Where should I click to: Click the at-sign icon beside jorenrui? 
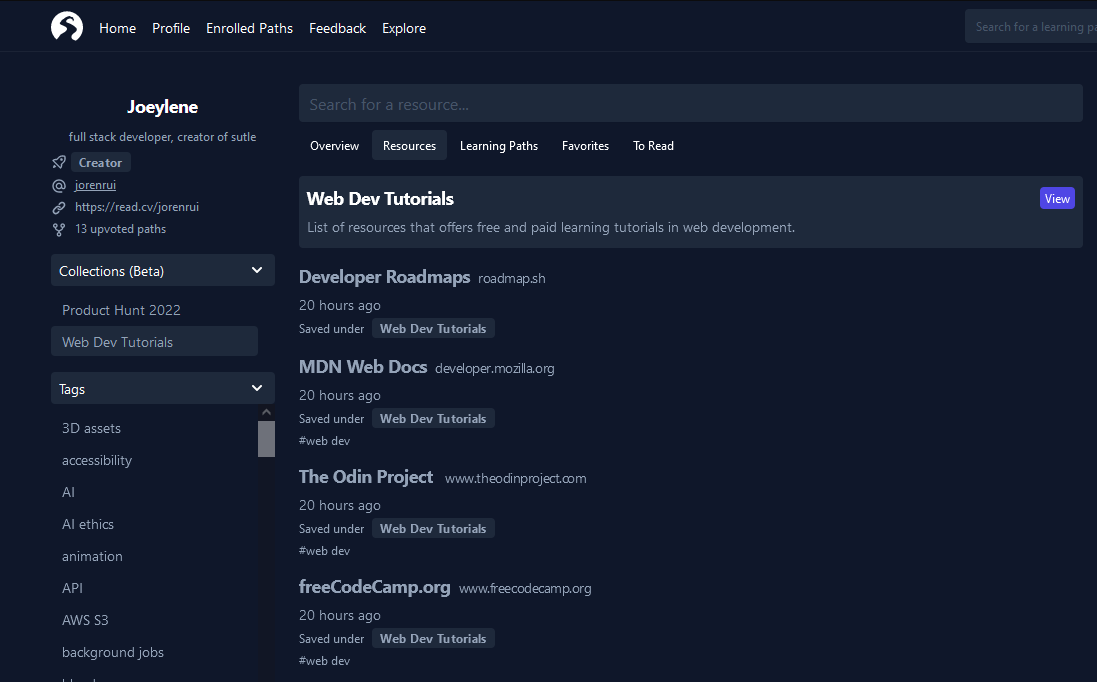(59, 185)
